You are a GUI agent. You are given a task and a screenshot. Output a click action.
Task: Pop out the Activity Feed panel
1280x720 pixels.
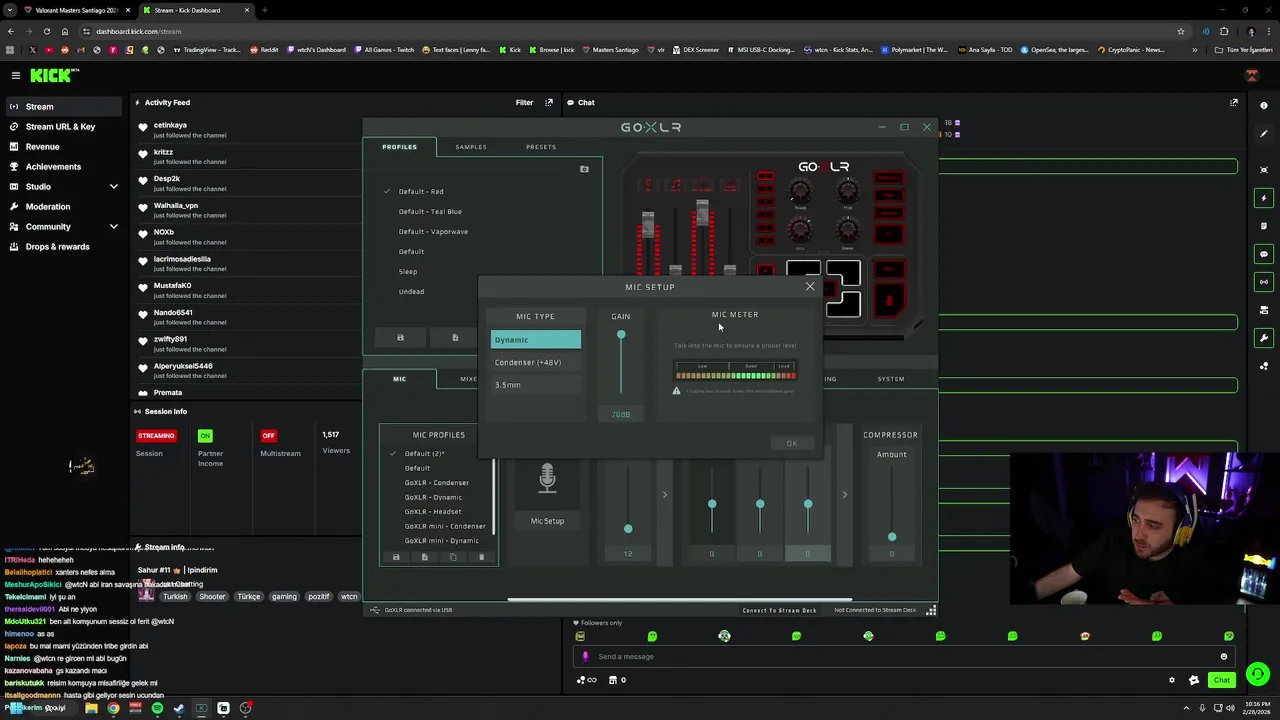click(x=549, y=102)
